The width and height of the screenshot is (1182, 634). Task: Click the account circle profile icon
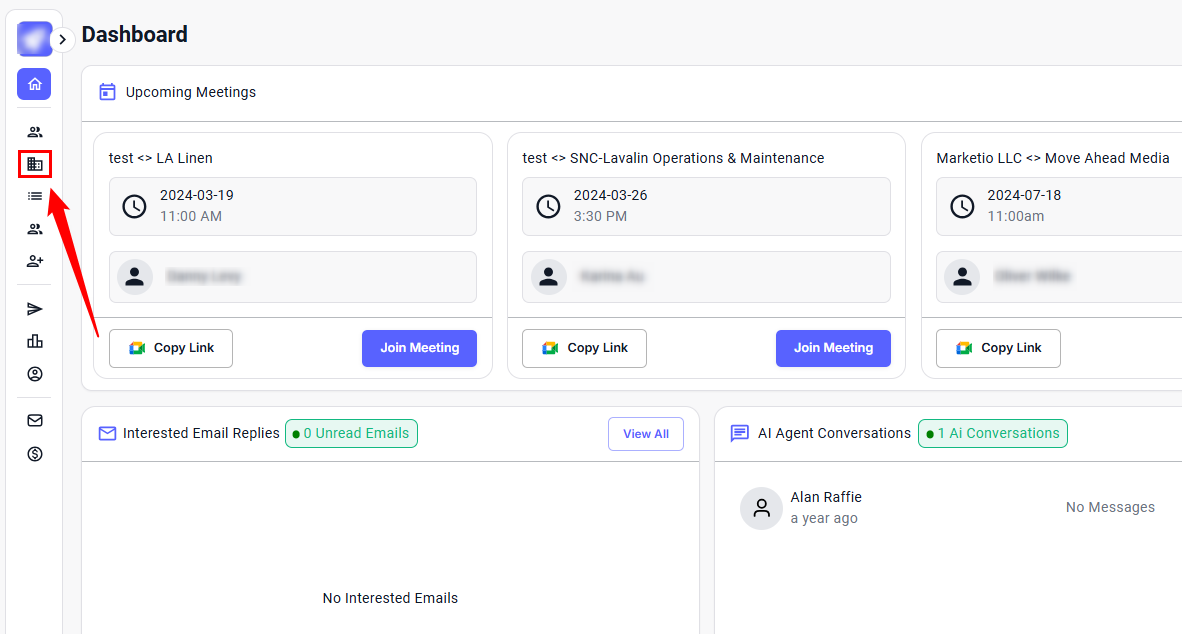pos(35,374)
